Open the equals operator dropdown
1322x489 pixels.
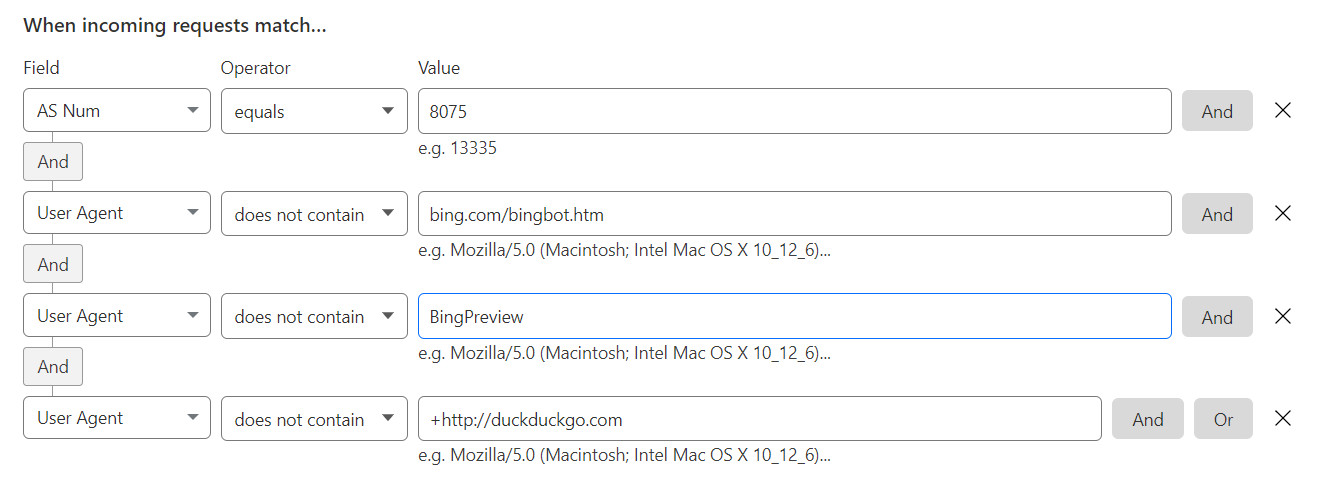(314, 111)
